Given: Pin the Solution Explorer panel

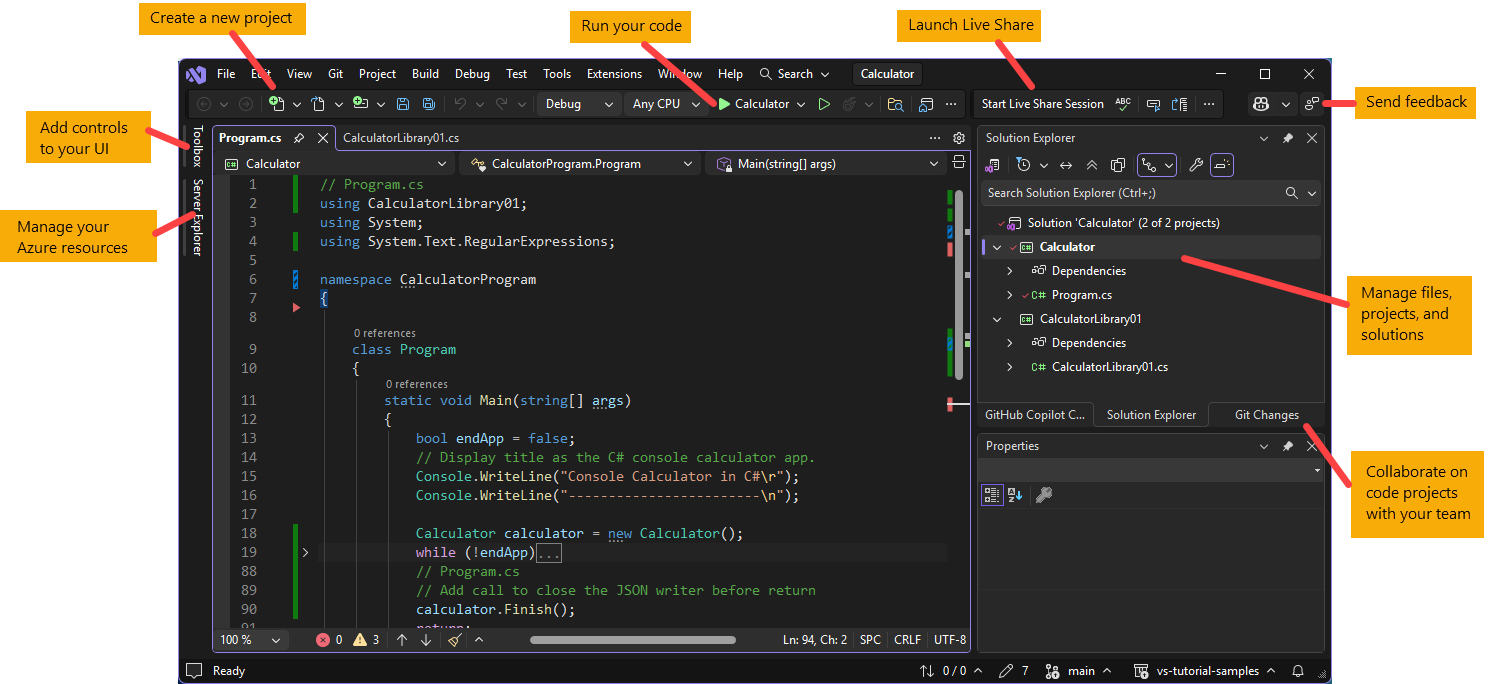Looking at the screenshot, I should 1288,137.
